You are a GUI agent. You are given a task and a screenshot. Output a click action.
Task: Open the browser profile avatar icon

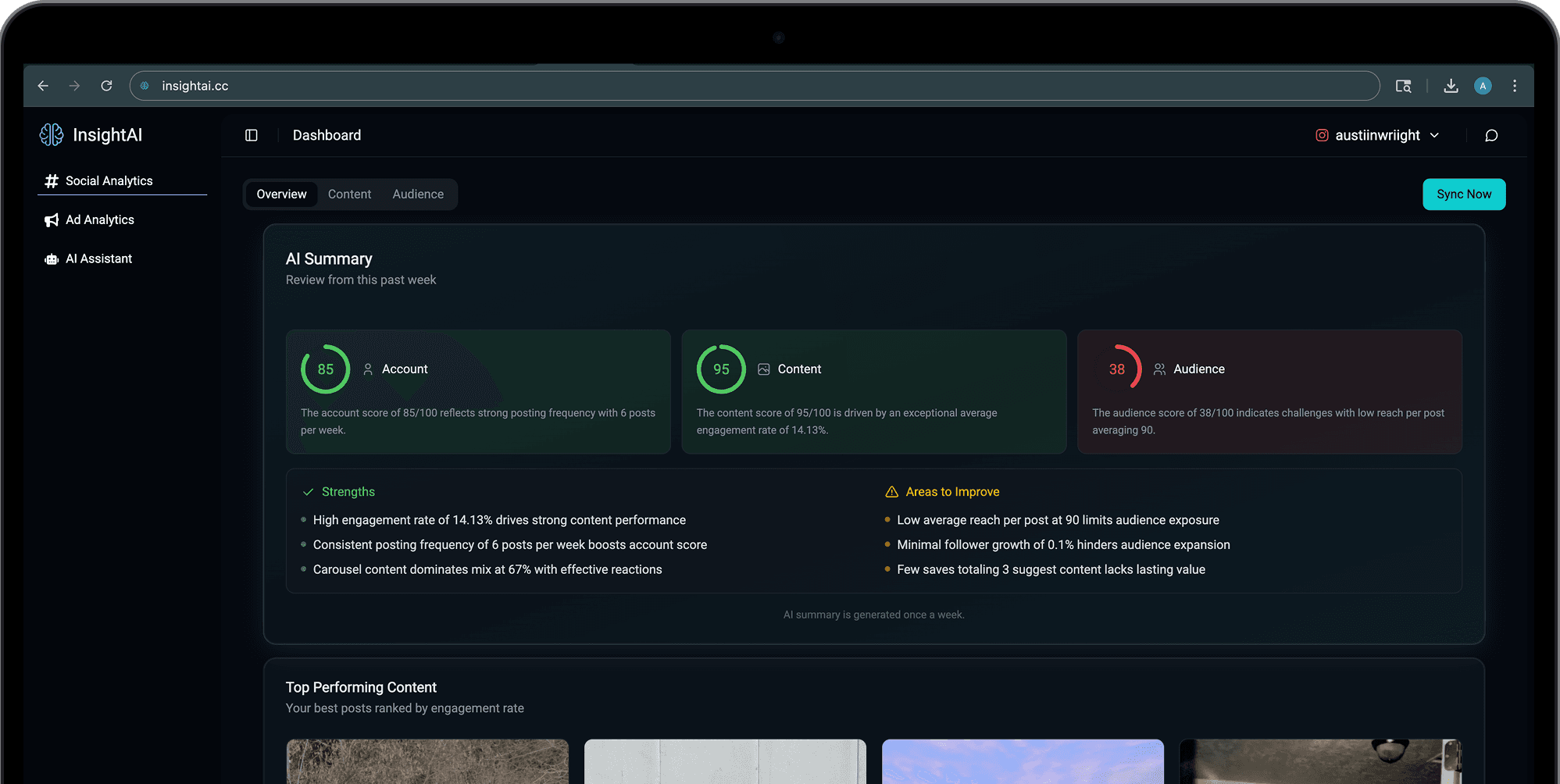click(1483, 86)
